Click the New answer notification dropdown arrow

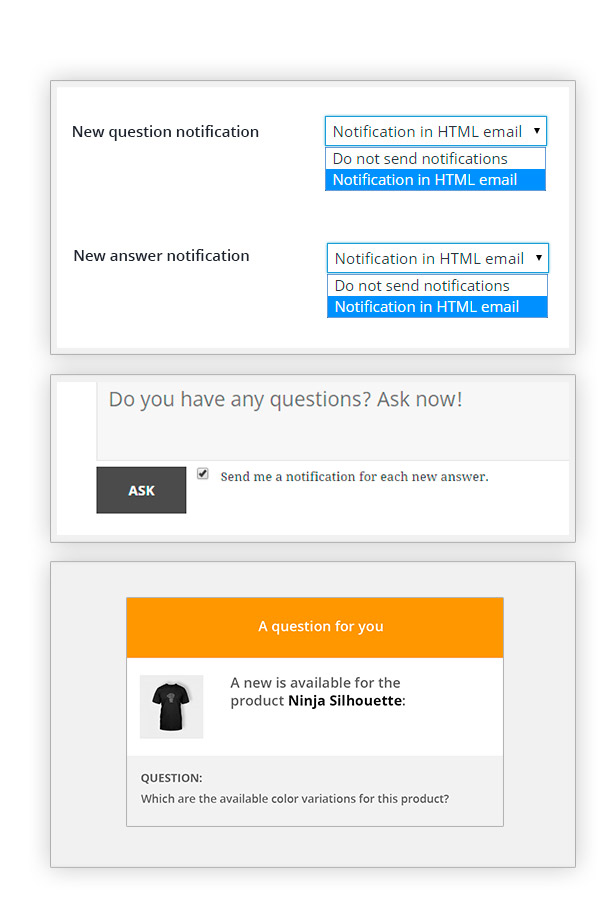[540, 257]
